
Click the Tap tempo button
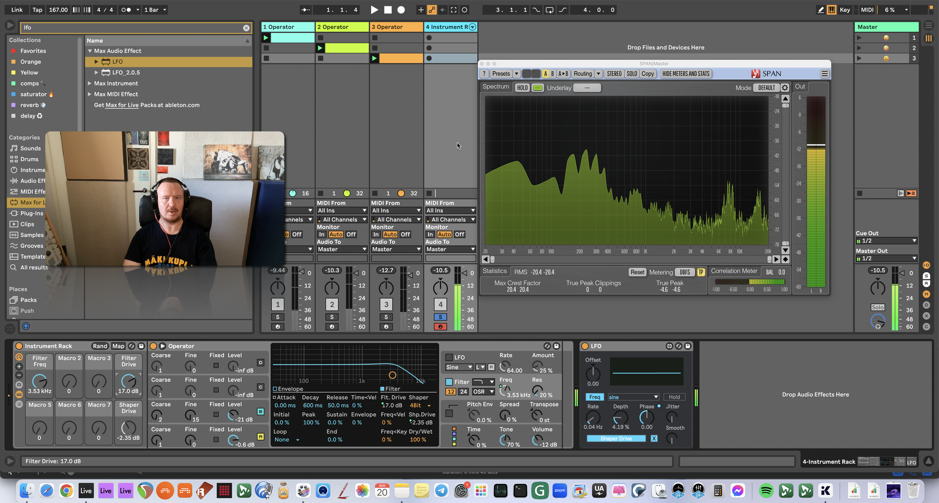tap(37, 10)
